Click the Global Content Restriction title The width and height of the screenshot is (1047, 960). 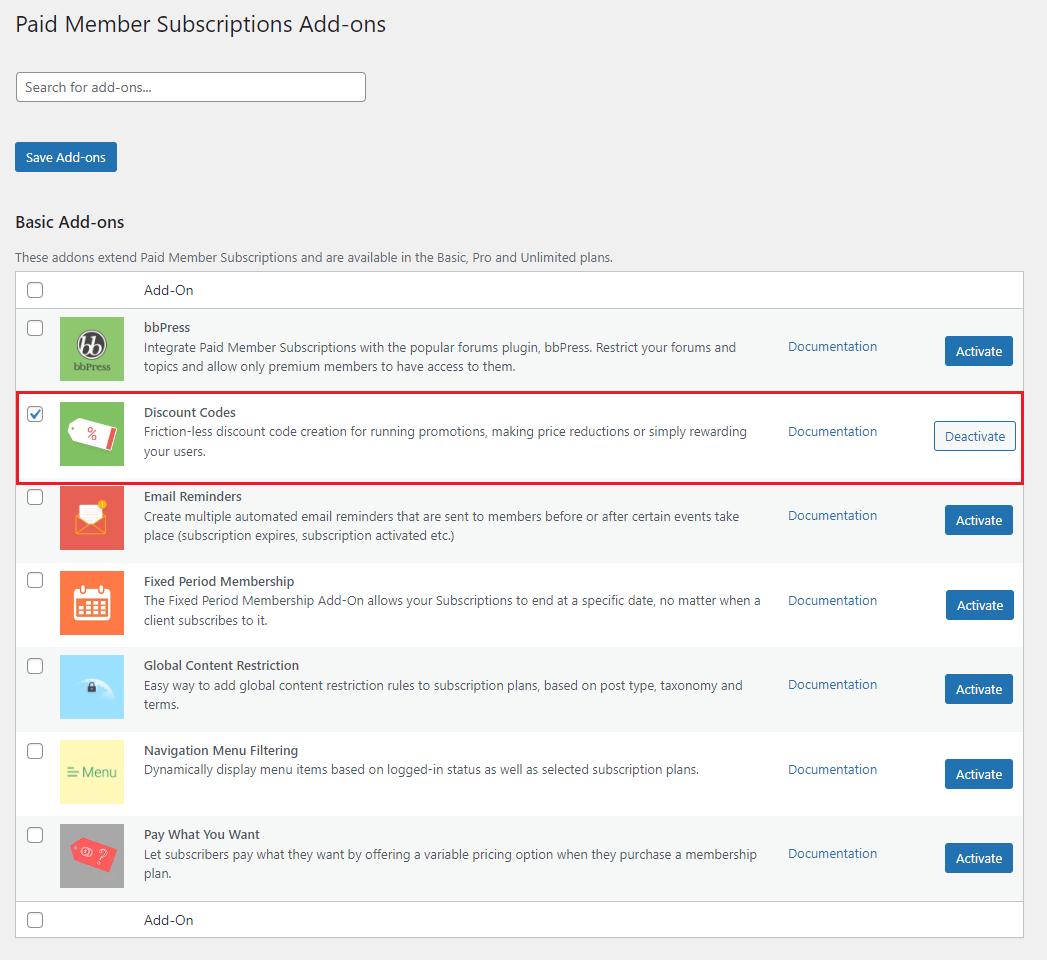point(221,665)
